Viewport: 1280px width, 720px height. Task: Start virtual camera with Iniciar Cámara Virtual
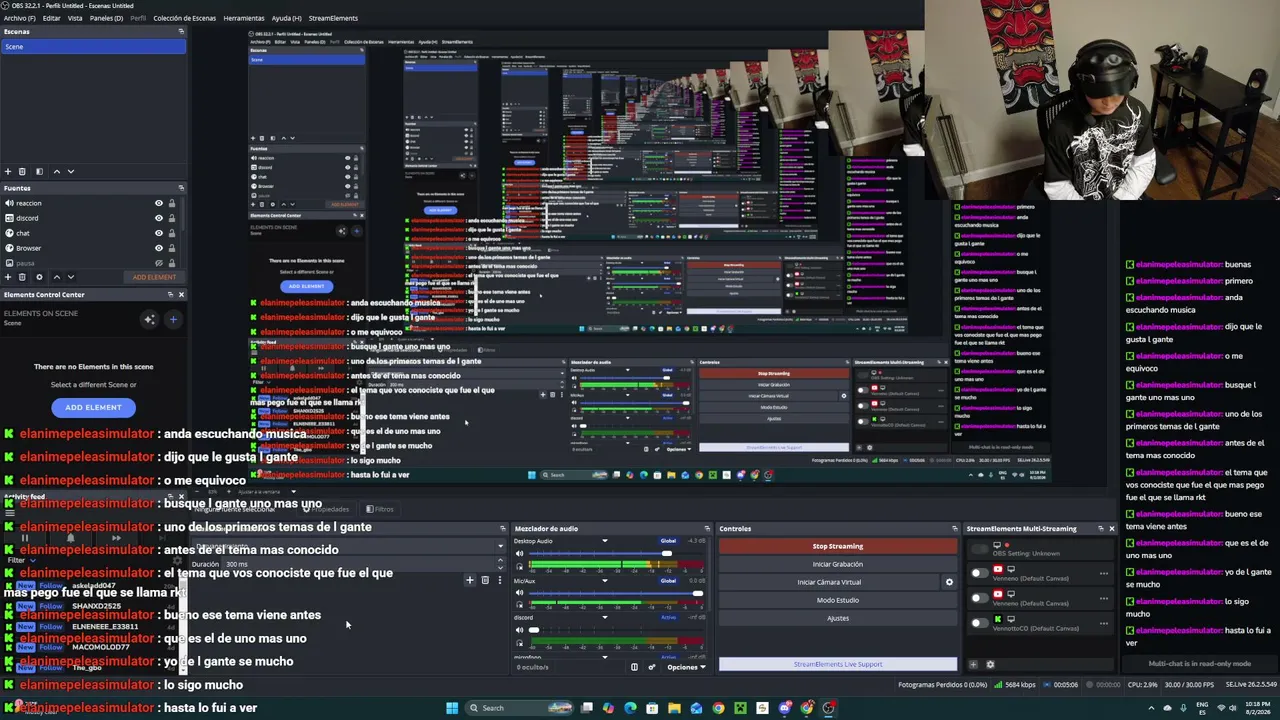[829, 582]
